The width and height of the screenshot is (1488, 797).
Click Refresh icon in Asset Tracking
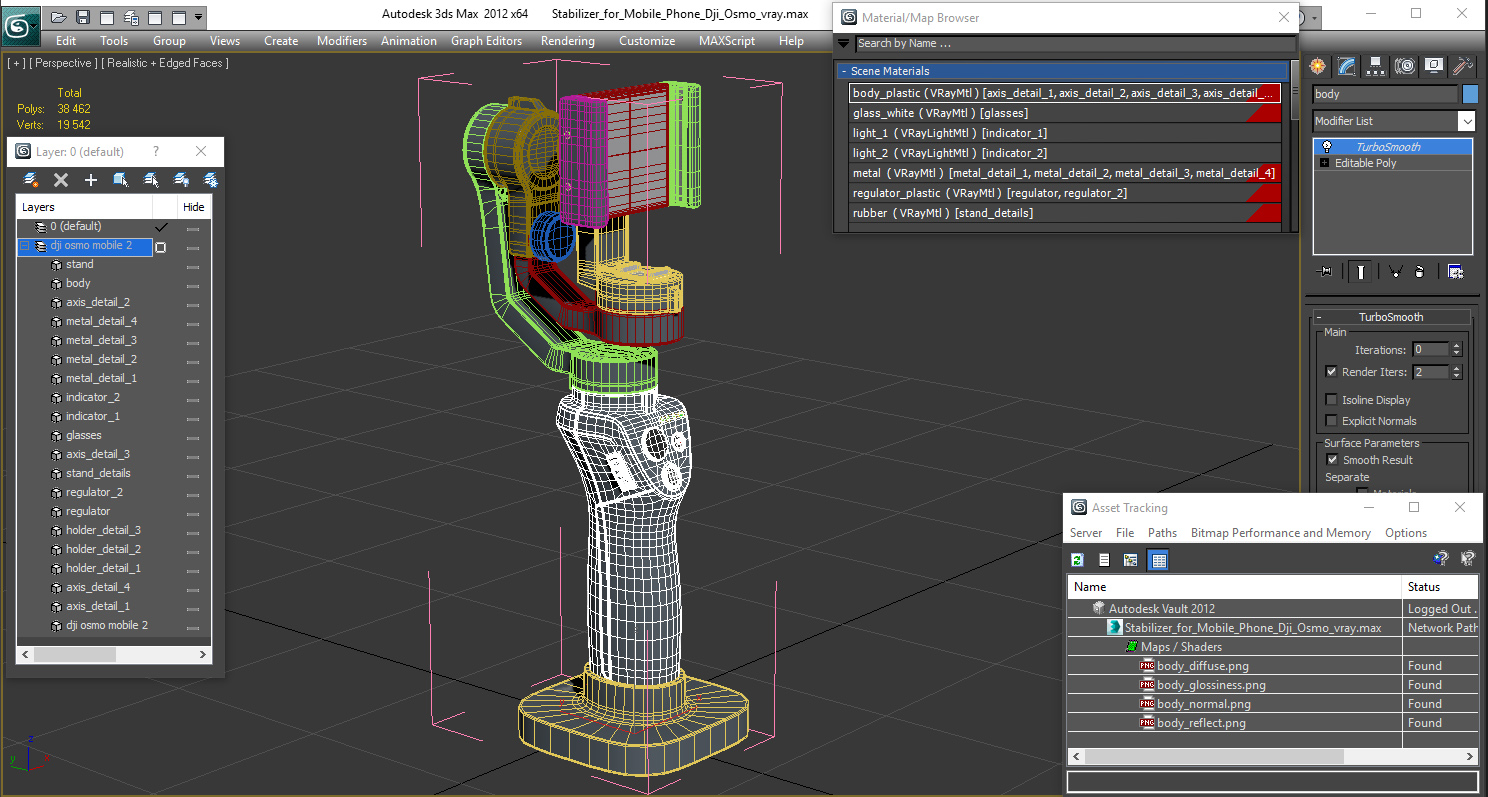click(1078, 560)
